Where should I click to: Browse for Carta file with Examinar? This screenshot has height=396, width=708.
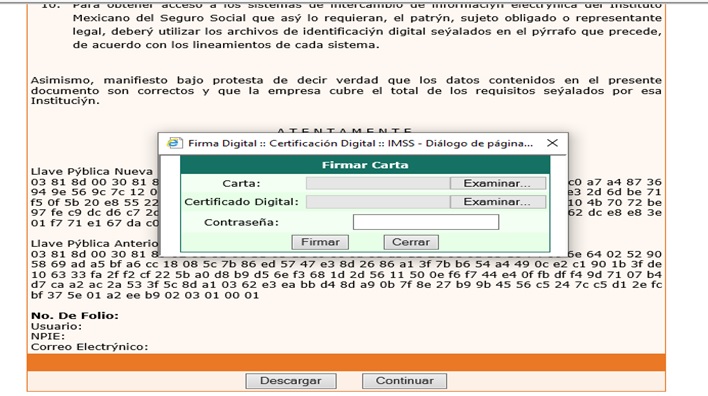tap(497, 183)
